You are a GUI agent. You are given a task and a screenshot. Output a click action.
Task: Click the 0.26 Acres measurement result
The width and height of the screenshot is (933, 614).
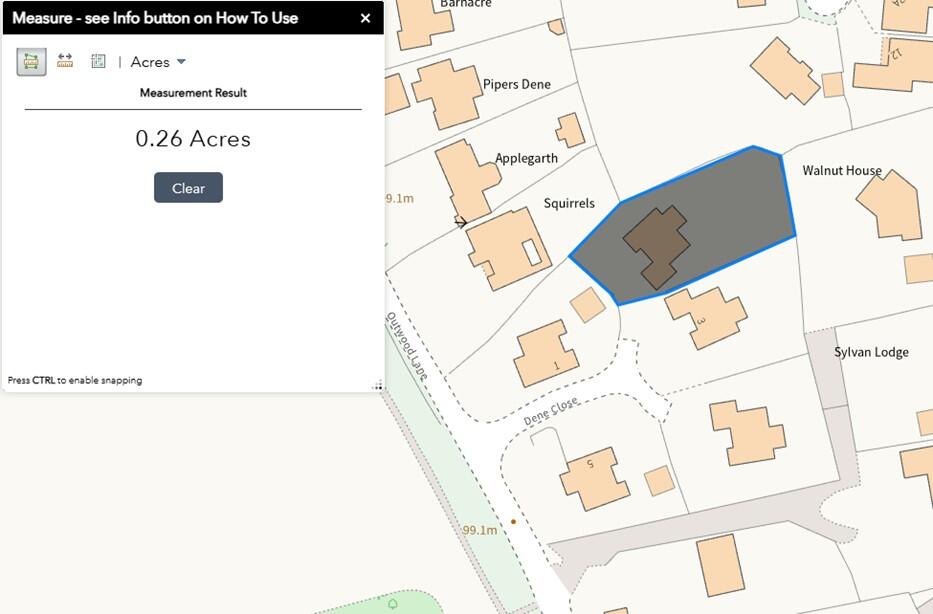193,139
